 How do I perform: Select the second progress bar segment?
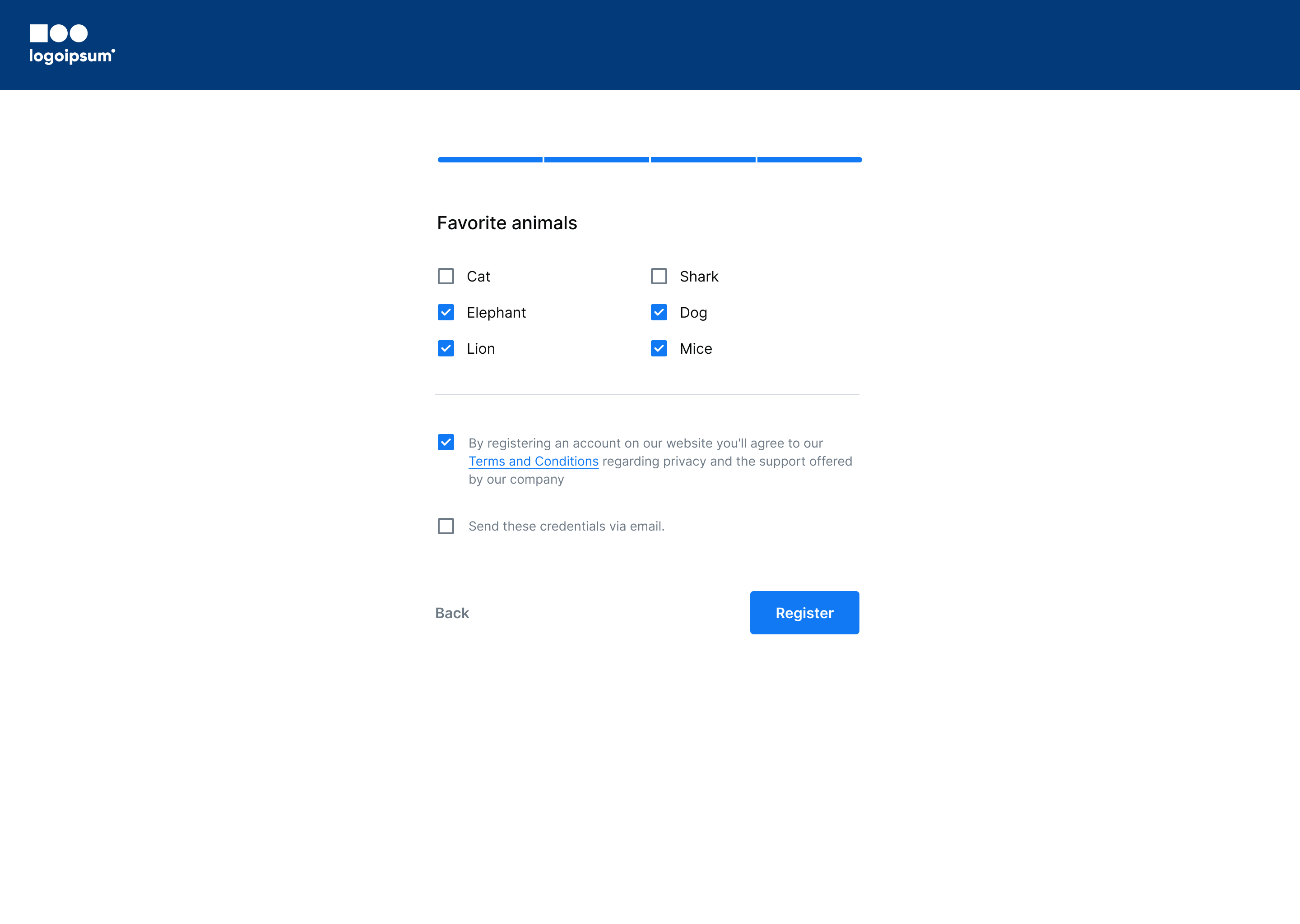[596, 160]
